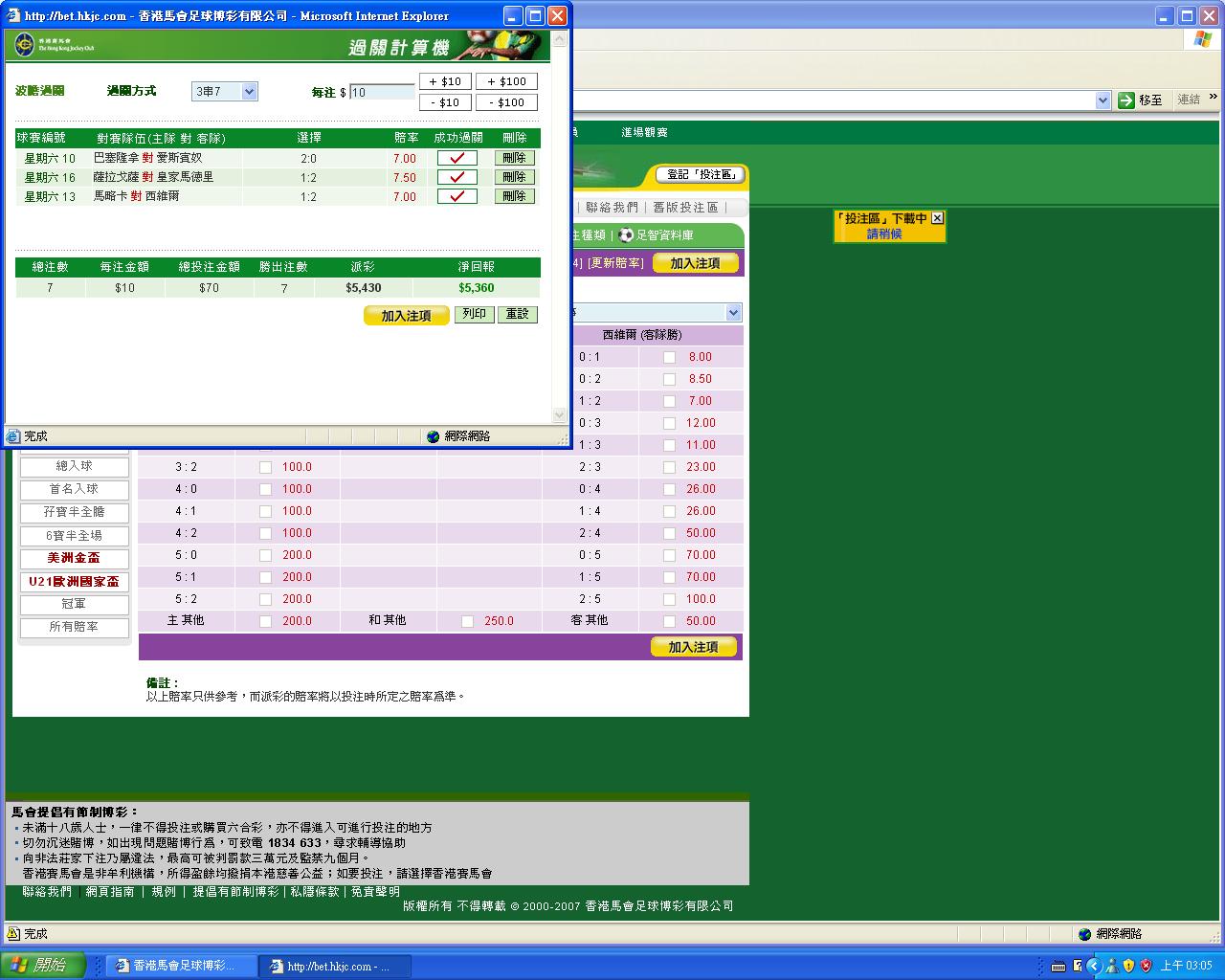Viewport: 1225px width, 980px height.
Task: Click the 舊版投注區 link
Action: click(x=685, y=208)
